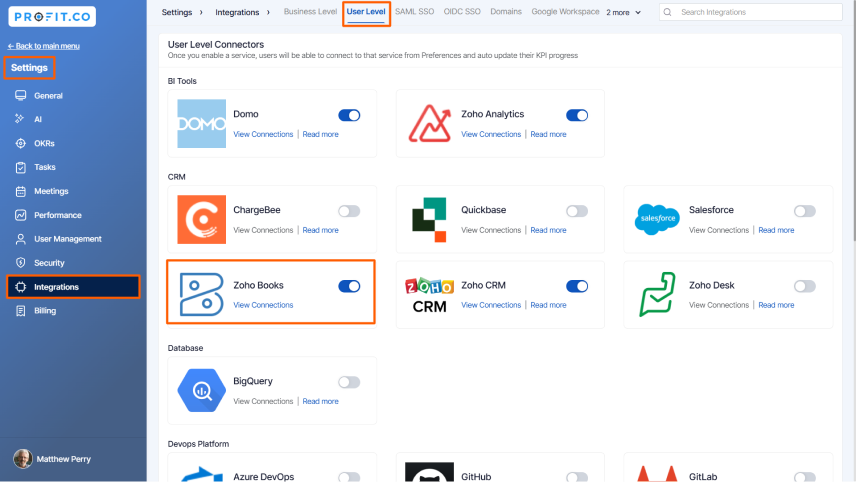
Task: Click the Zoho Desk logo
Action: (x=657, y=294)
